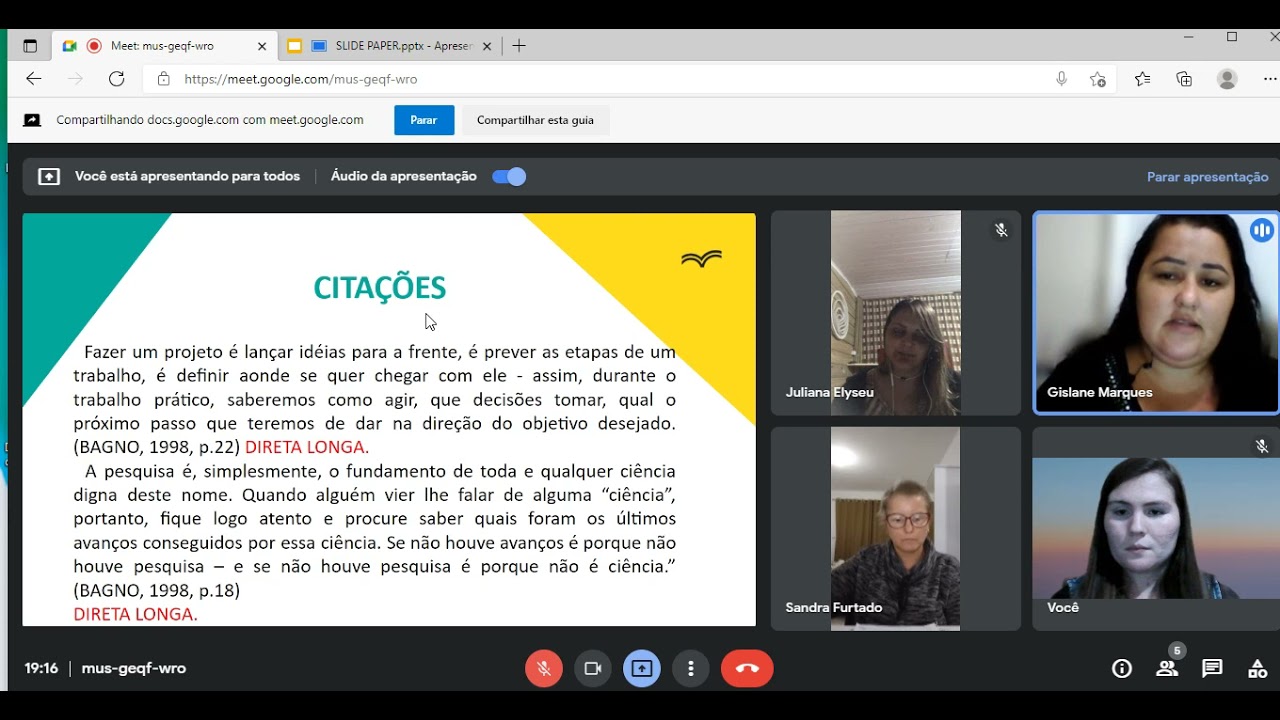Screen dimensions: 1280x720
Task: Click the presenting screen icon in banner
Action: [x=49, y=177]
